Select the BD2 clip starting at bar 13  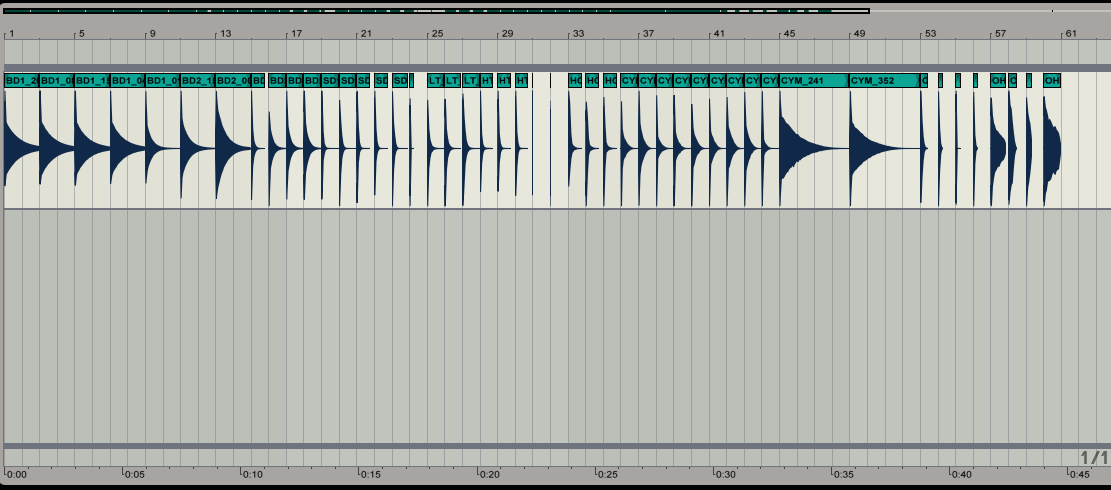pos(232,80)
